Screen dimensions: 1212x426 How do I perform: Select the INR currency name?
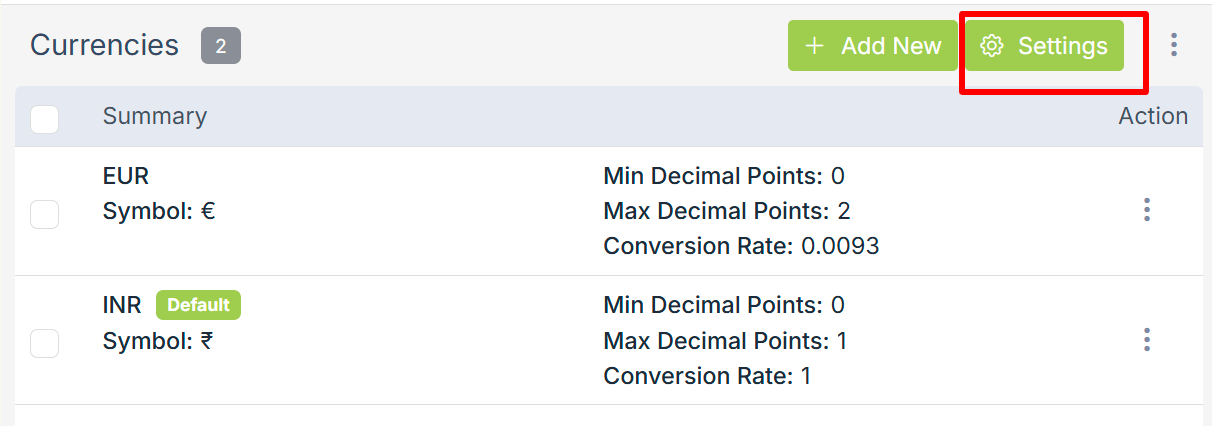click(122, 305)
